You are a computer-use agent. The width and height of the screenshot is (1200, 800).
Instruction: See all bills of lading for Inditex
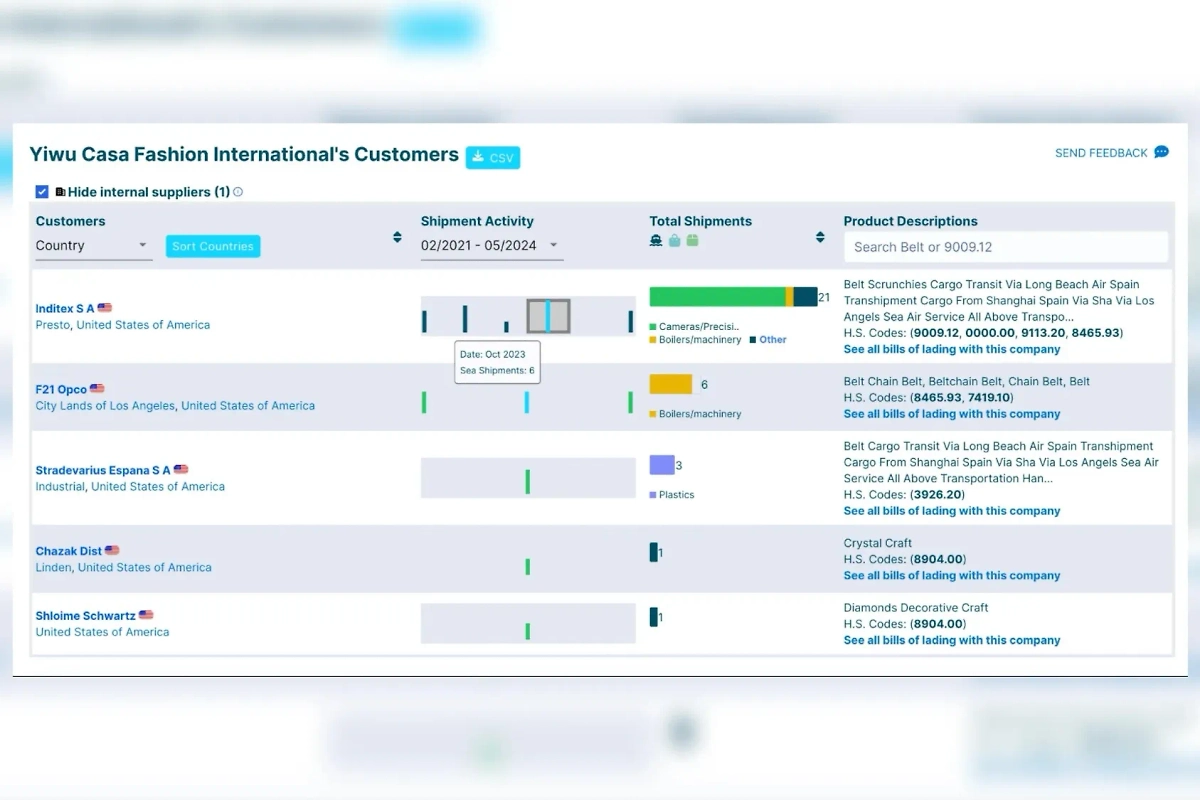point(951,349)
